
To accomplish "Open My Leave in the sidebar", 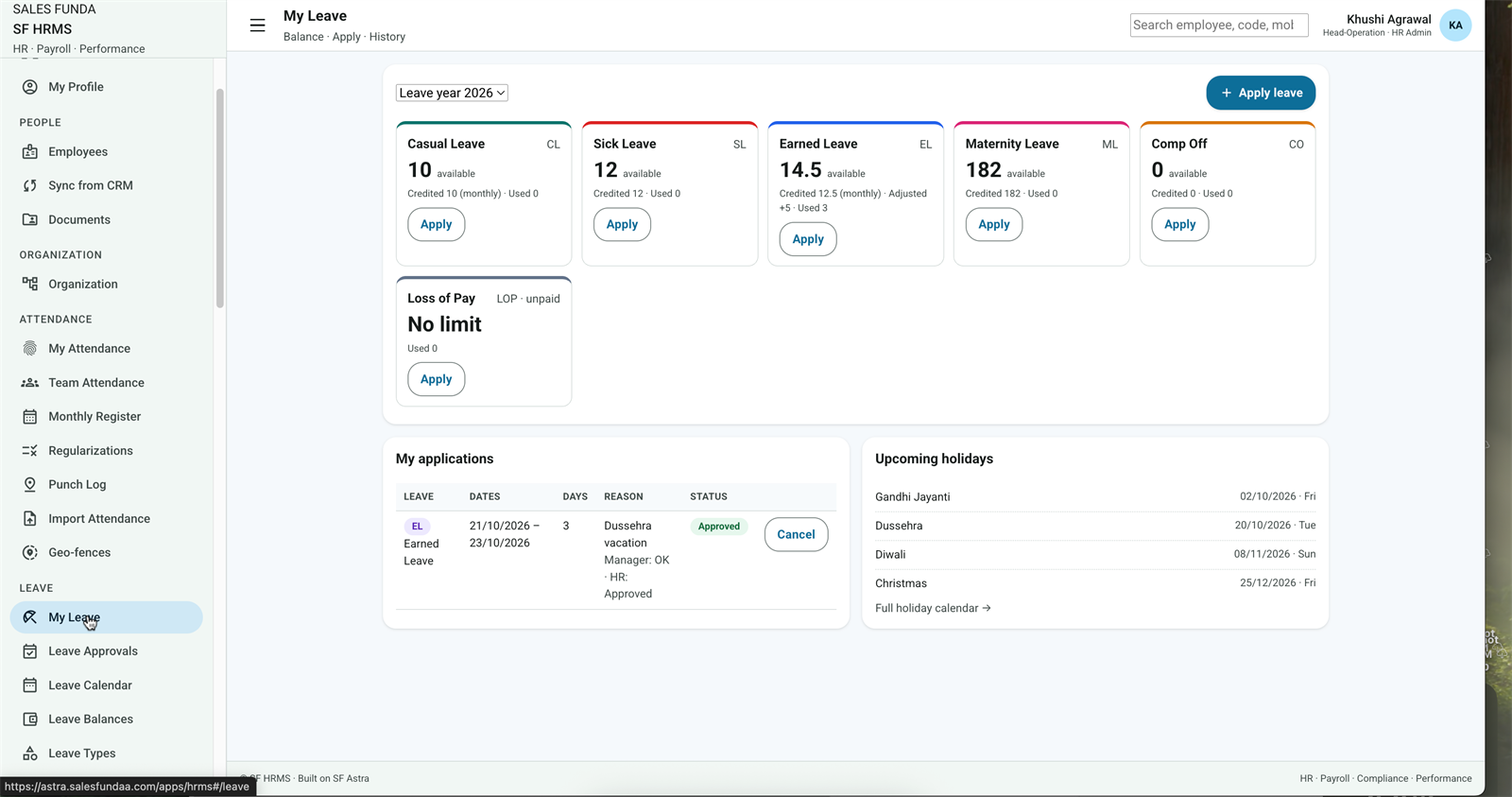I will click(x=107, y=617).
